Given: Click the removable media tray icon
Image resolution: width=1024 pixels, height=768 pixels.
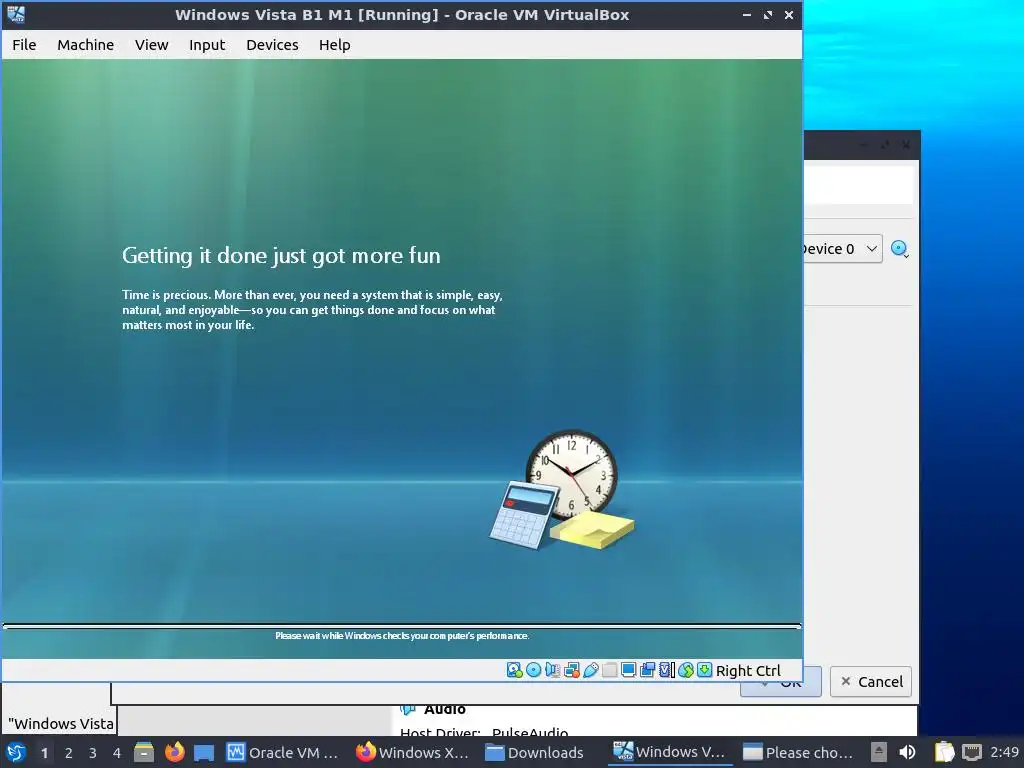Looking at the screenshot, I should click(x=879, y=752).
